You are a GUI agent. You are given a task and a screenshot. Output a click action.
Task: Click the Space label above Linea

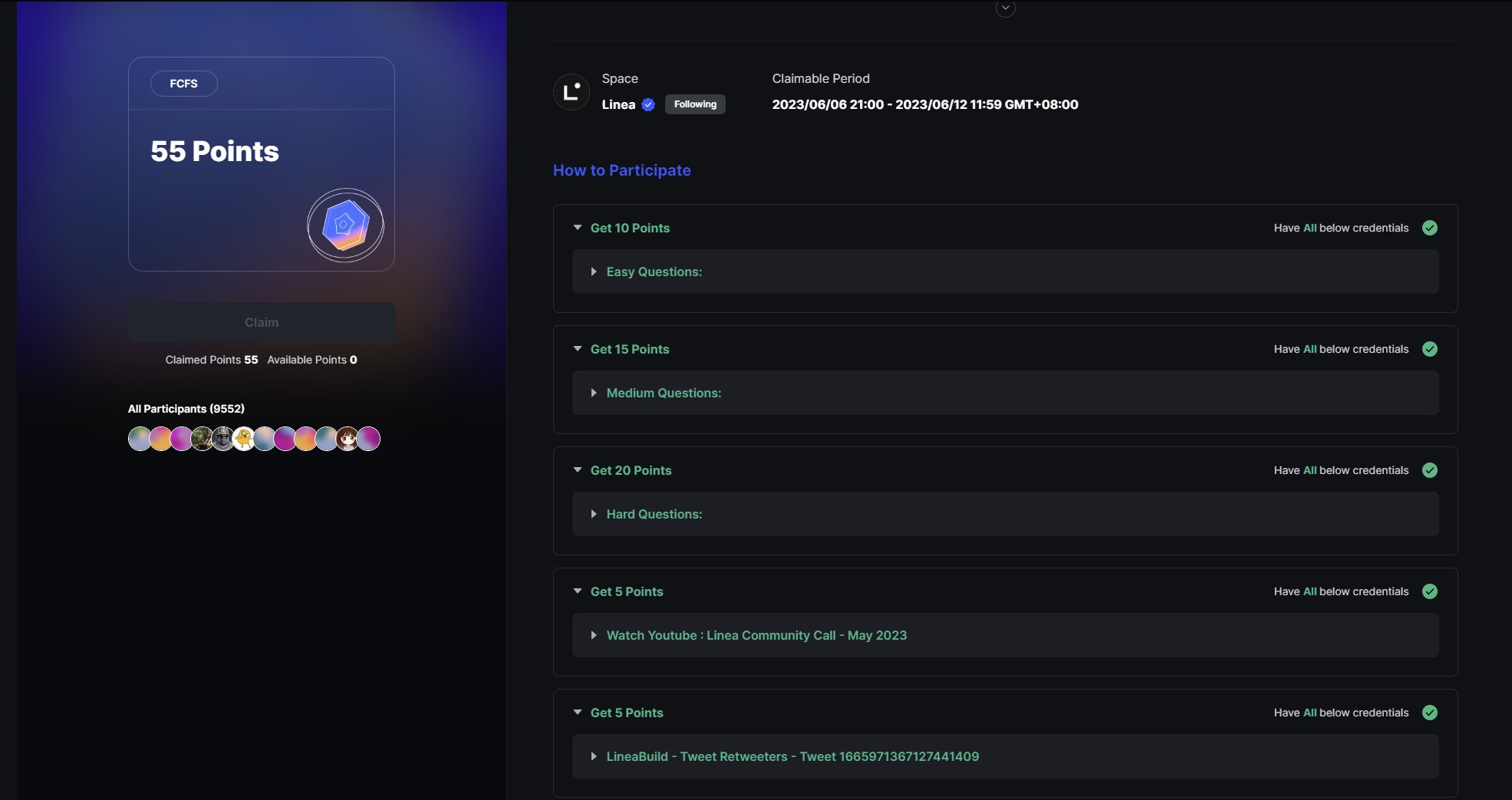point(620,78)
